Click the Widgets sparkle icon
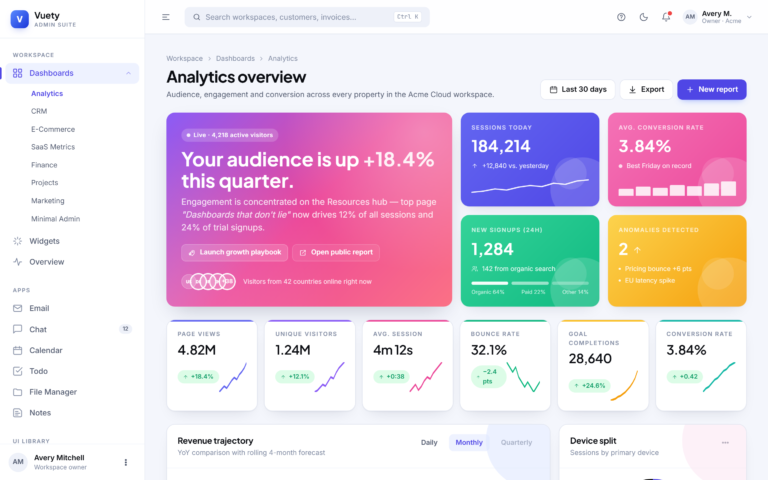Screen dimensions: 768x480 tap(18, 241)
